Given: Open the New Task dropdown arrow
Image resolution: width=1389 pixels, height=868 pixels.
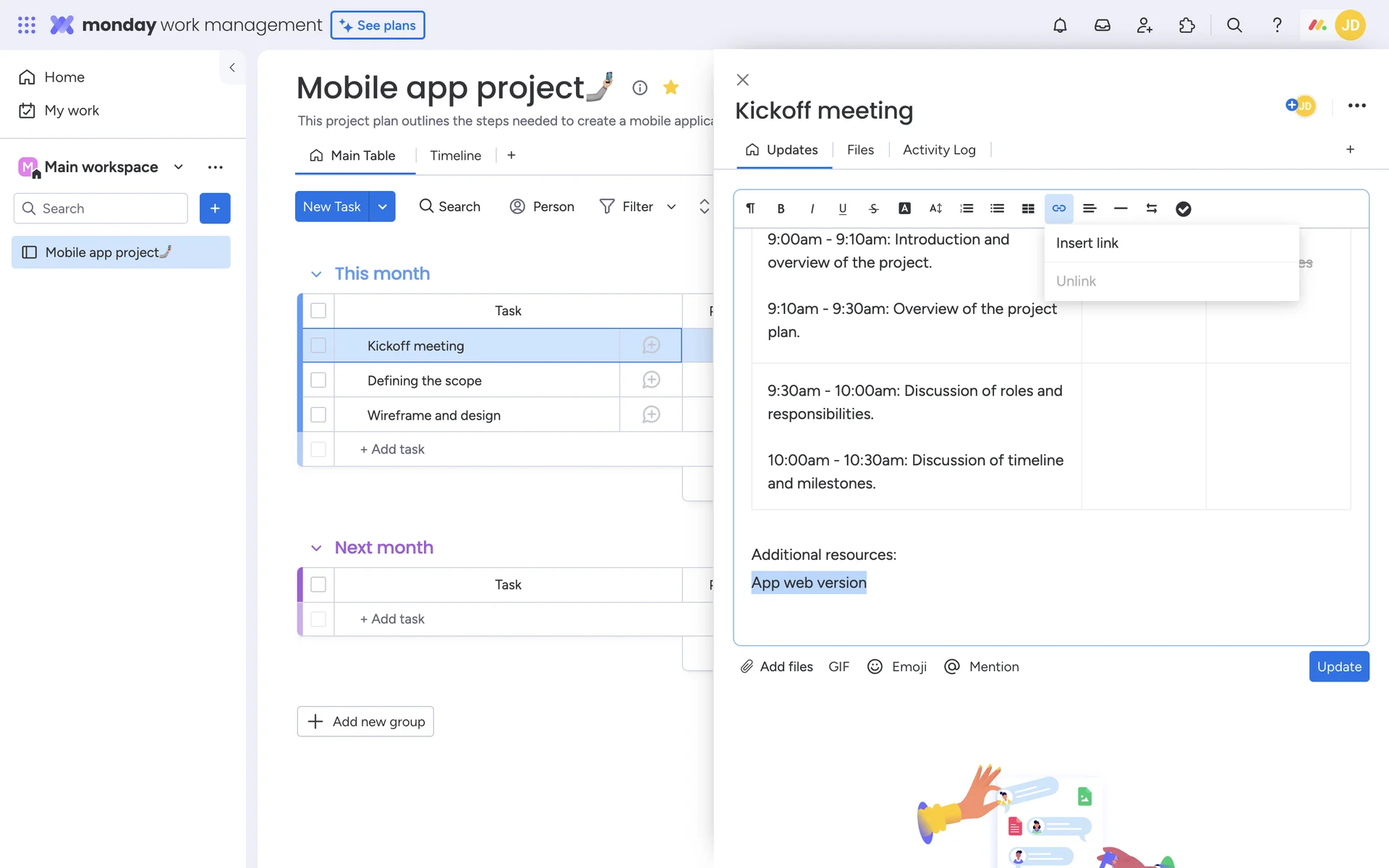Looking at the screenshot, I should (x=383, y=207).
